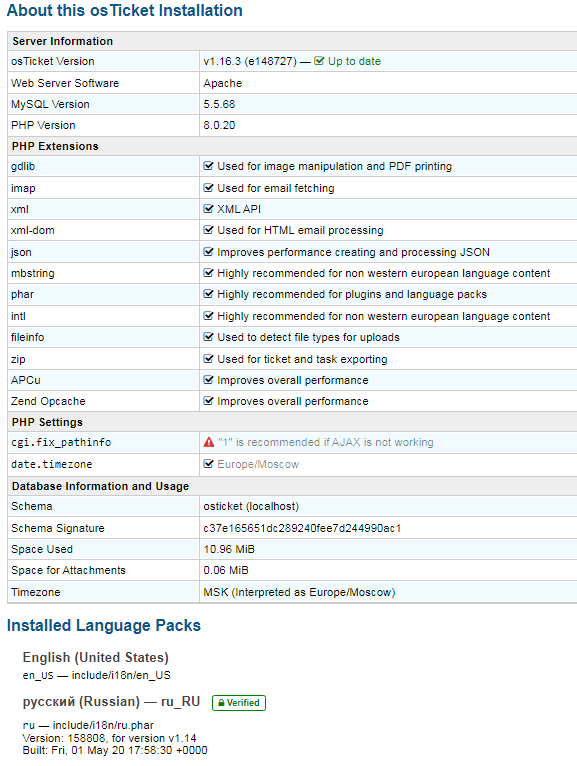Image resolution: width=577 pixels, height=766 pixels.
Task: Click the Europe/Moscow value in the date.timezone row
Action: pyautogui.click(x=258, y=464)
